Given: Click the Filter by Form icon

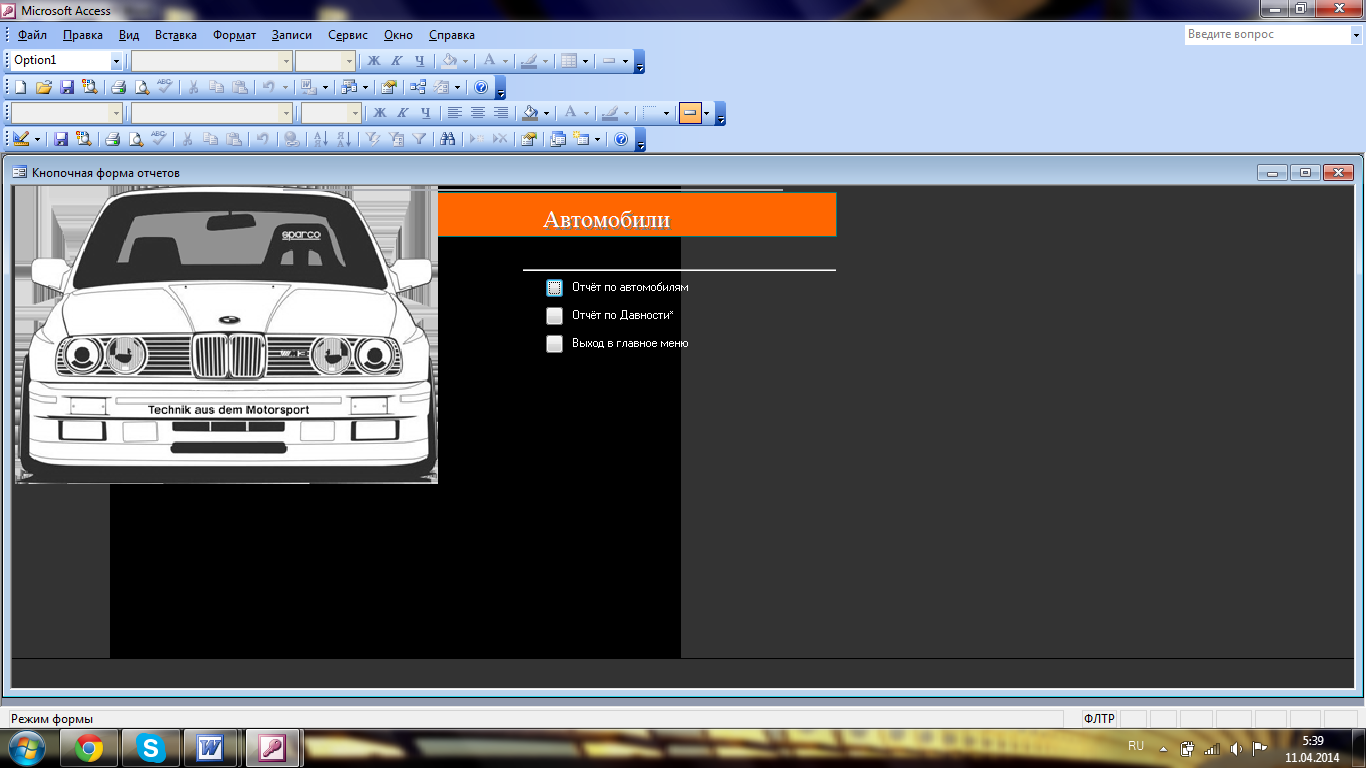Looking at the screenshot, I should (396, 139).
